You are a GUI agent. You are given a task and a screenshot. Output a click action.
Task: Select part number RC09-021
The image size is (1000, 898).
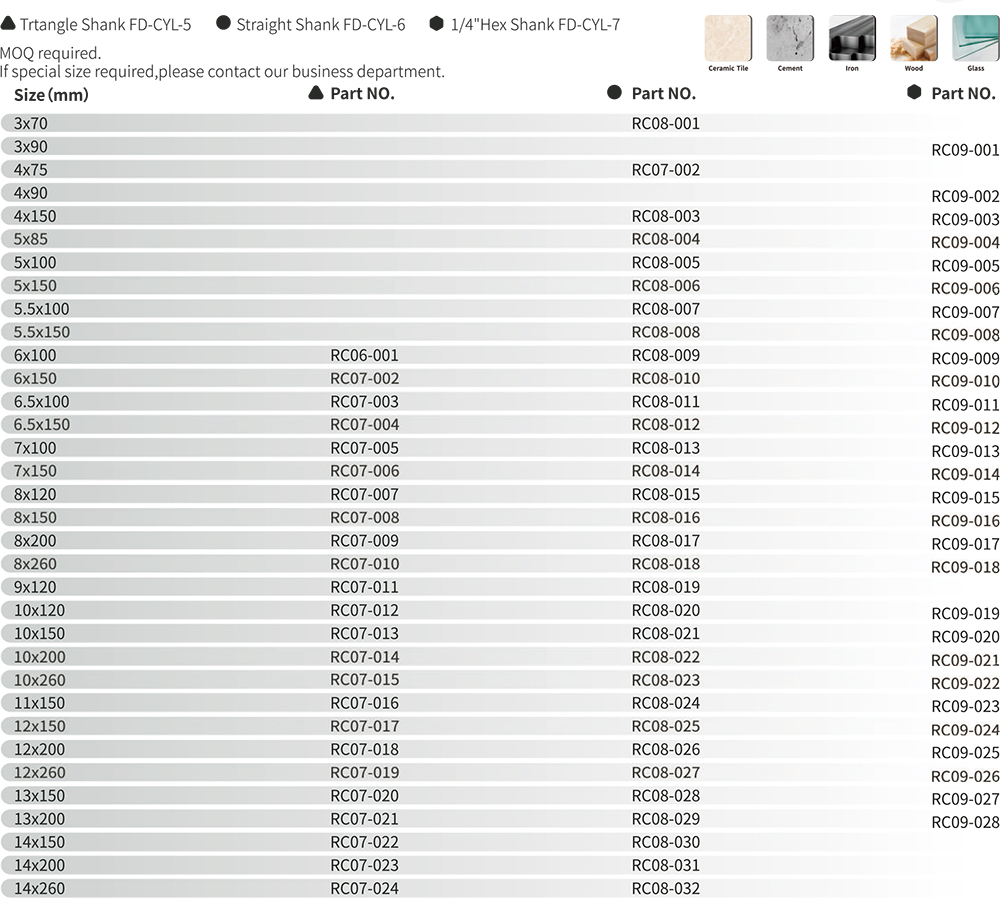[x=965, y=661]
